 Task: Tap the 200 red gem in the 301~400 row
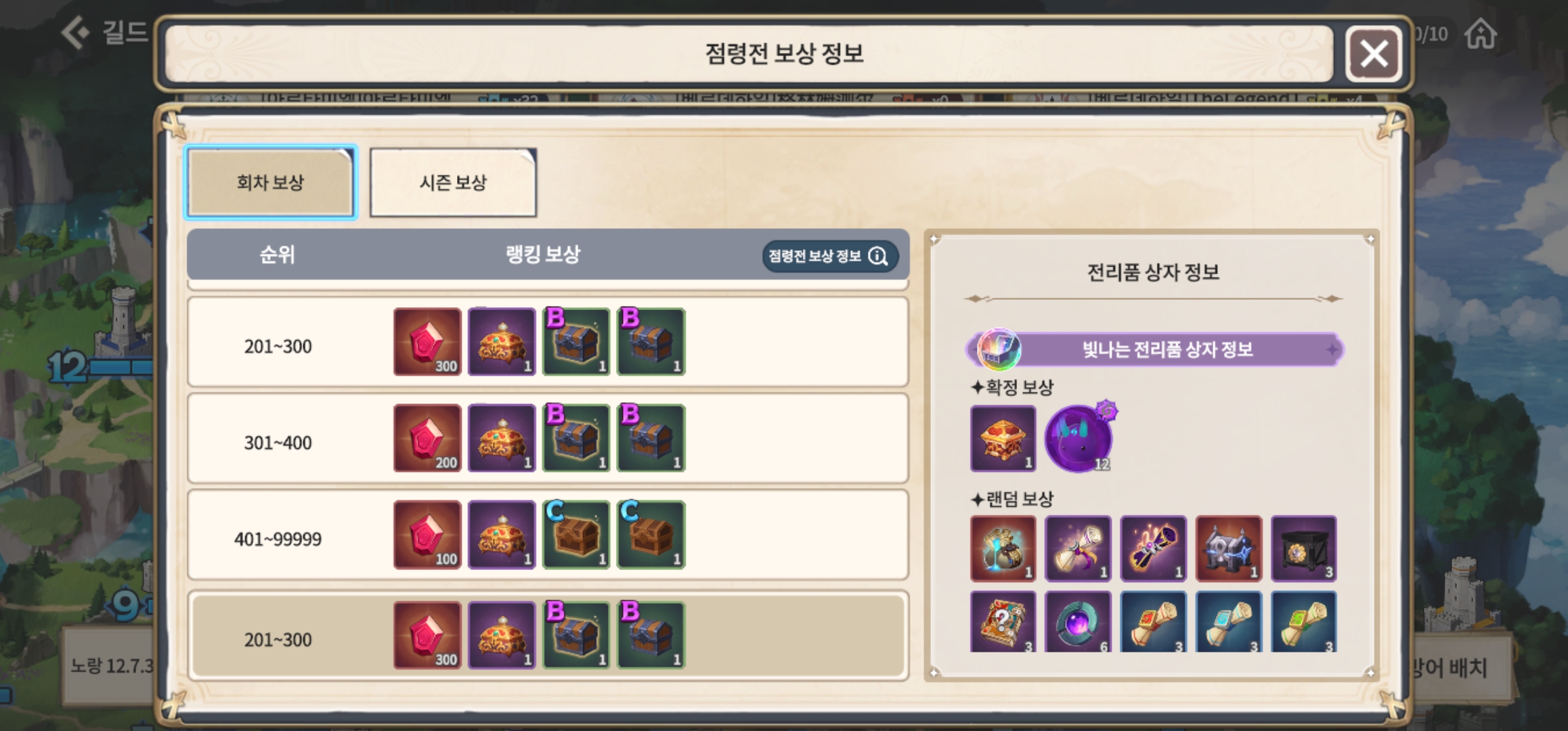point(427,438)
